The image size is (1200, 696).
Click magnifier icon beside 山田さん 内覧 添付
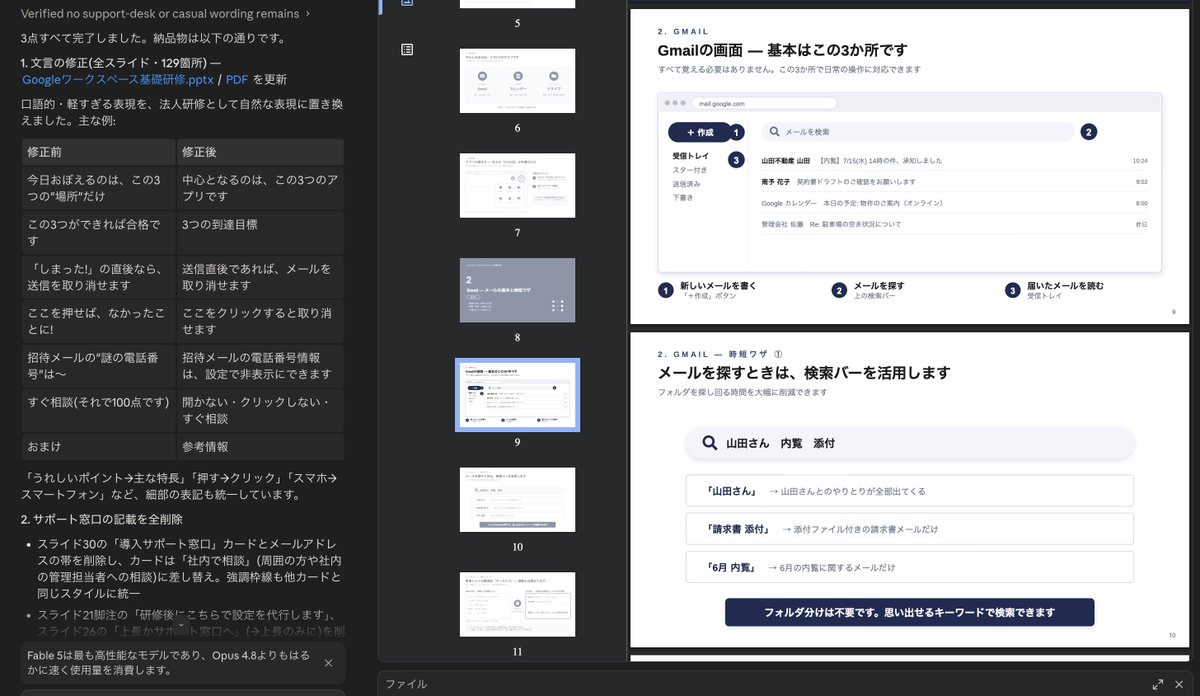[x=710, y=443]
